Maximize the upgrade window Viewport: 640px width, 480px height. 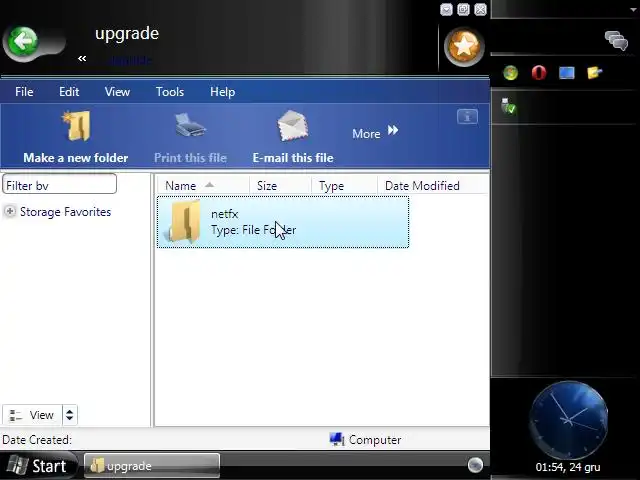pyautogui.click(x=463, y=9)
